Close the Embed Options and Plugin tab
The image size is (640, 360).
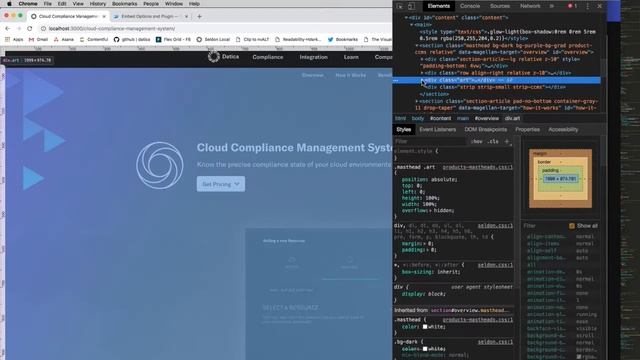[x=187, y=16]
